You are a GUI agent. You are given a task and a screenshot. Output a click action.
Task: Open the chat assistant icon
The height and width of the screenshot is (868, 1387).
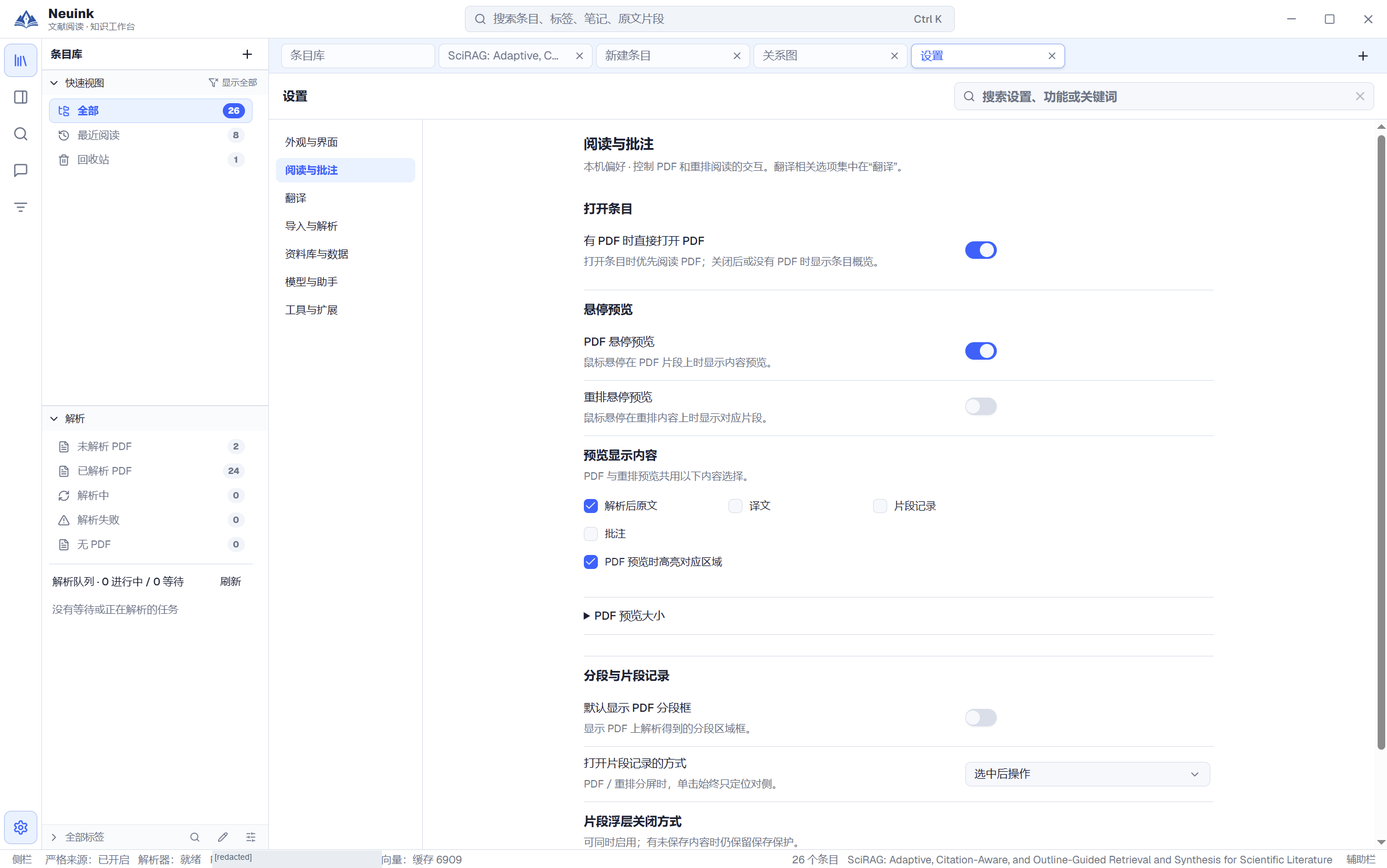point(20,170)
